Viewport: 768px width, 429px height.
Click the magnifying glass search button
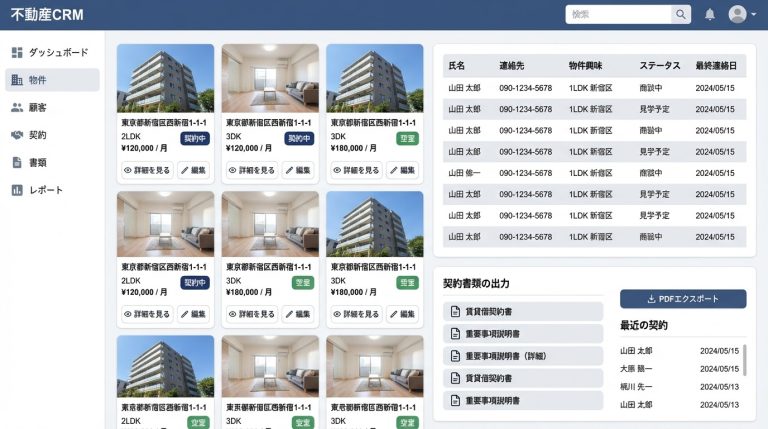pos(681,15)
